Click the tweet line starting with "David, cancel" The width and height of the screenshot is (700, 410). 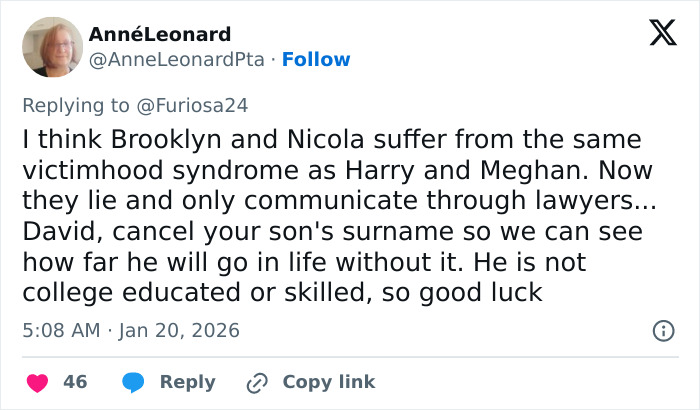point(333,231)
